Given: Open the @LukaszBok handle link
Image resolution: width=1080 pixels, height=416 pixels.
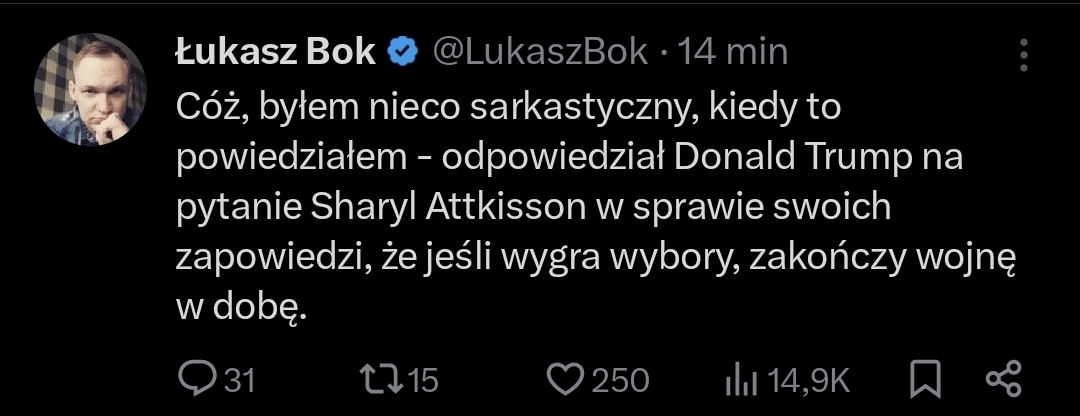Looking at the screenshot, I should coord(539,53).
